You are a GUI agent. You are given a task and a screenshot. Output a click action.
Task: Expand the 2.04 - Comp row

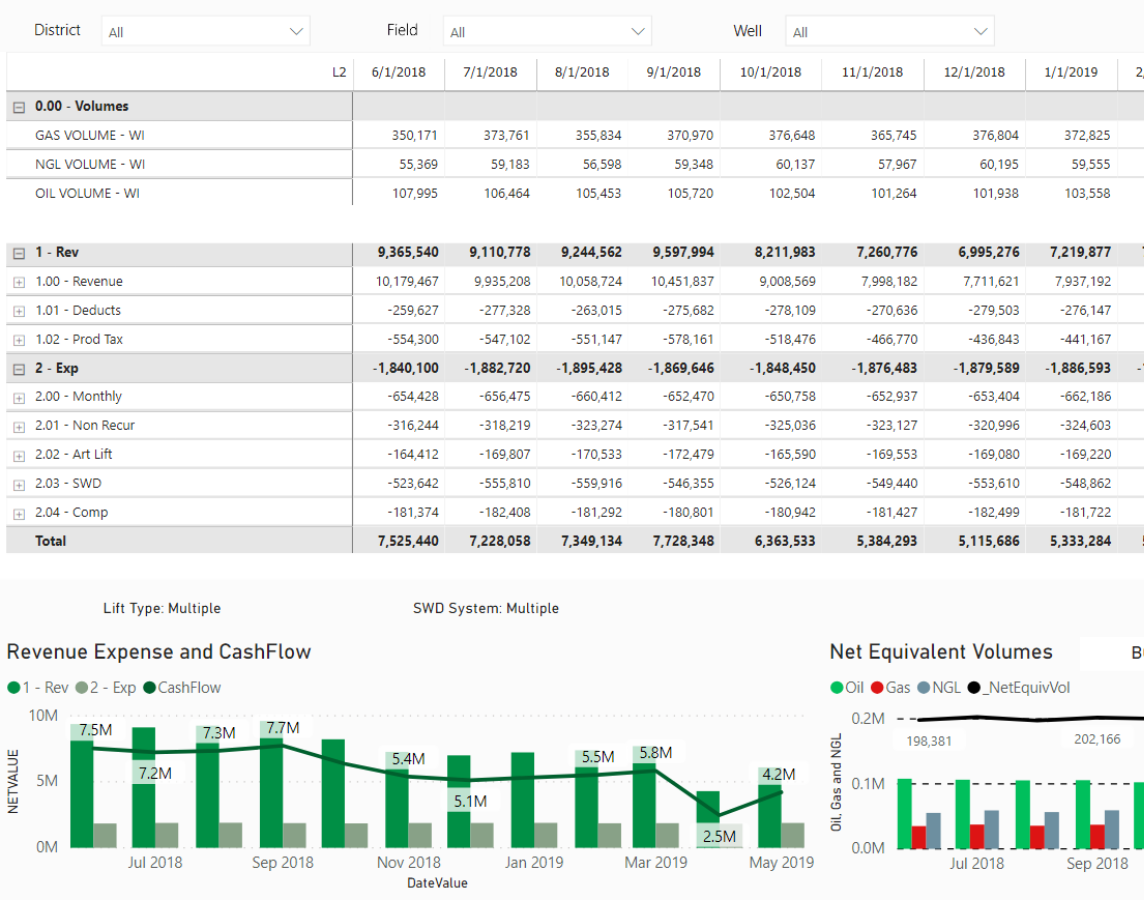[19, 514]
